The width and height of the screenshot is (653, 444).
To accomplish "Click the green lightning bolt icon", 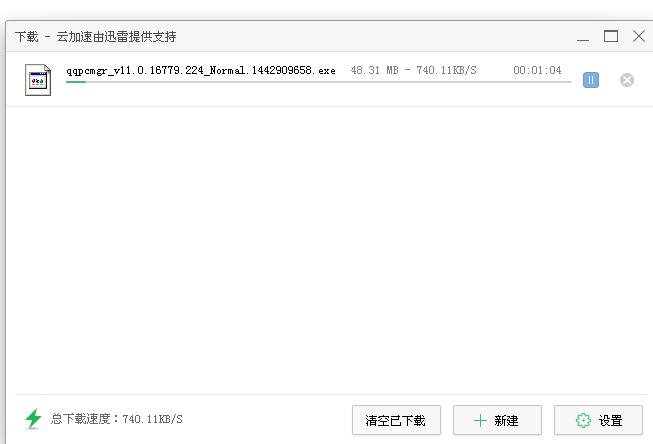I will (33, 419).
